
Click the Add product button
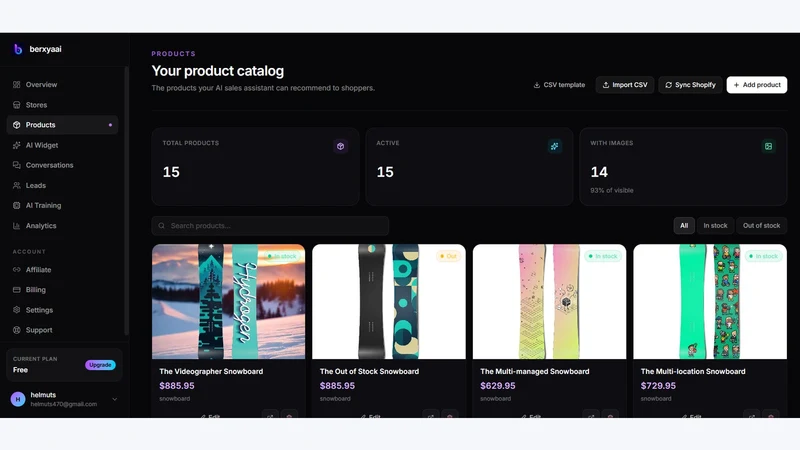757,85
